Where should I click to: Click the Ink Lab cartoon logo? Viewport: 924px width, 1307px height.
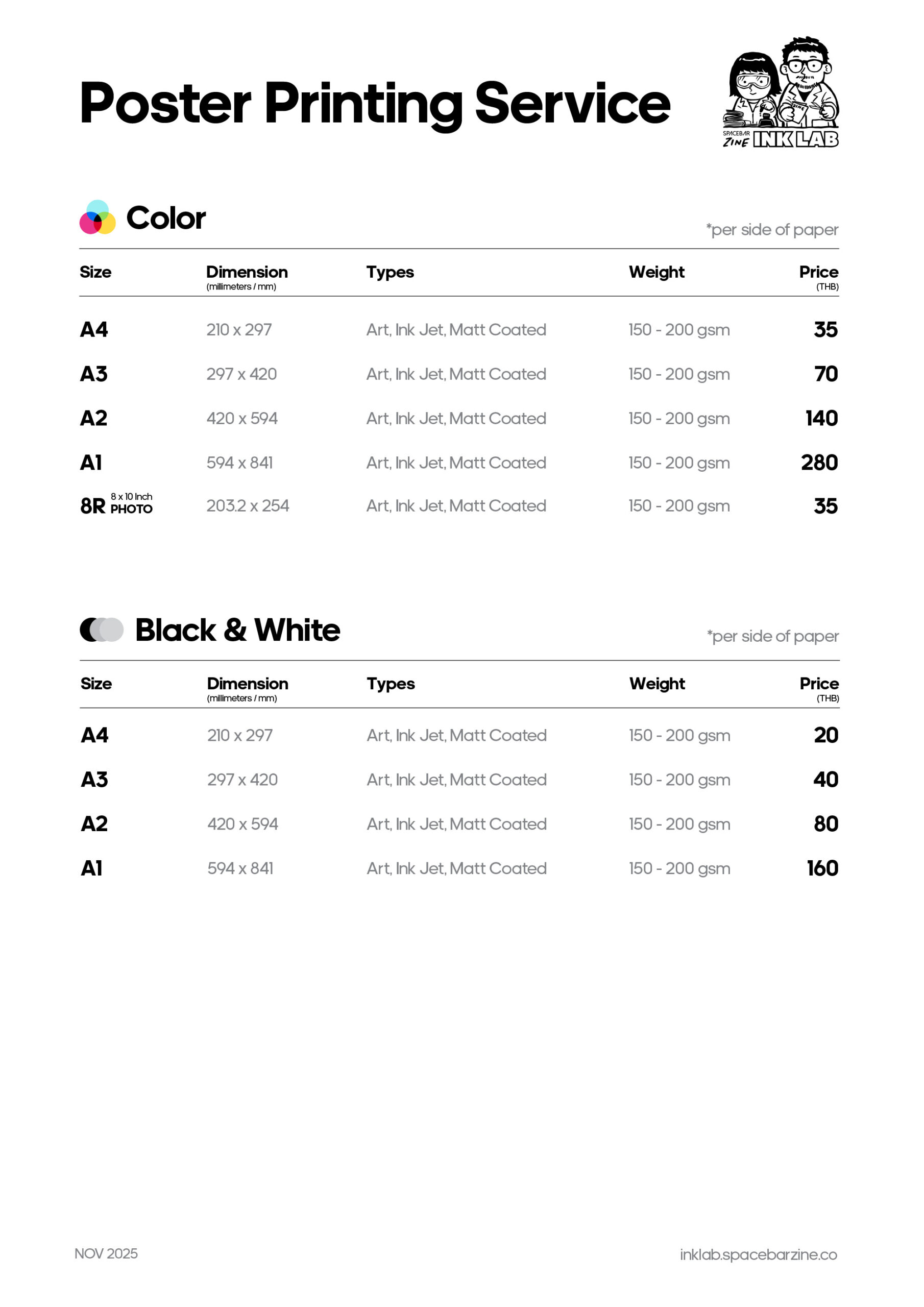780,92
